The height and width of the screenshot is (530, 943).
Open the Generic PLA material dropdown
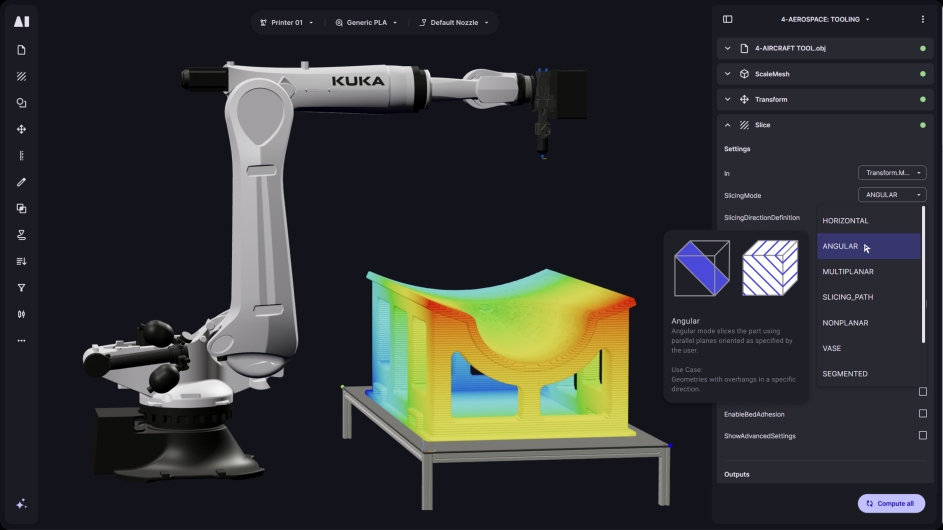click(x=366, y=22)
